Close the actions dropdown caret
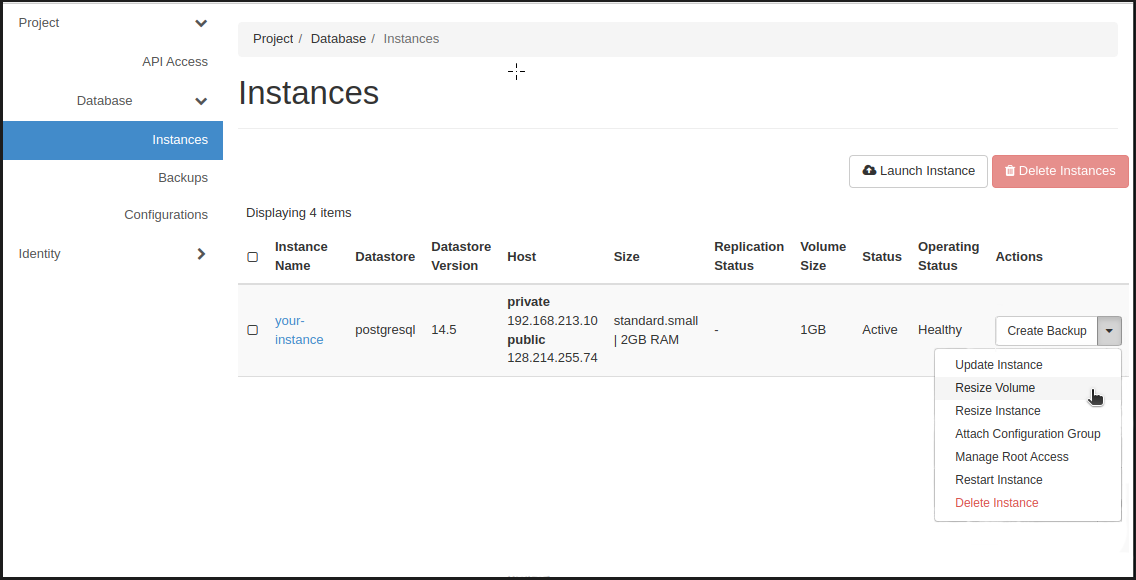This screenshot has height=580, width=1136. pyautogui.click(x=1109, y=331)
